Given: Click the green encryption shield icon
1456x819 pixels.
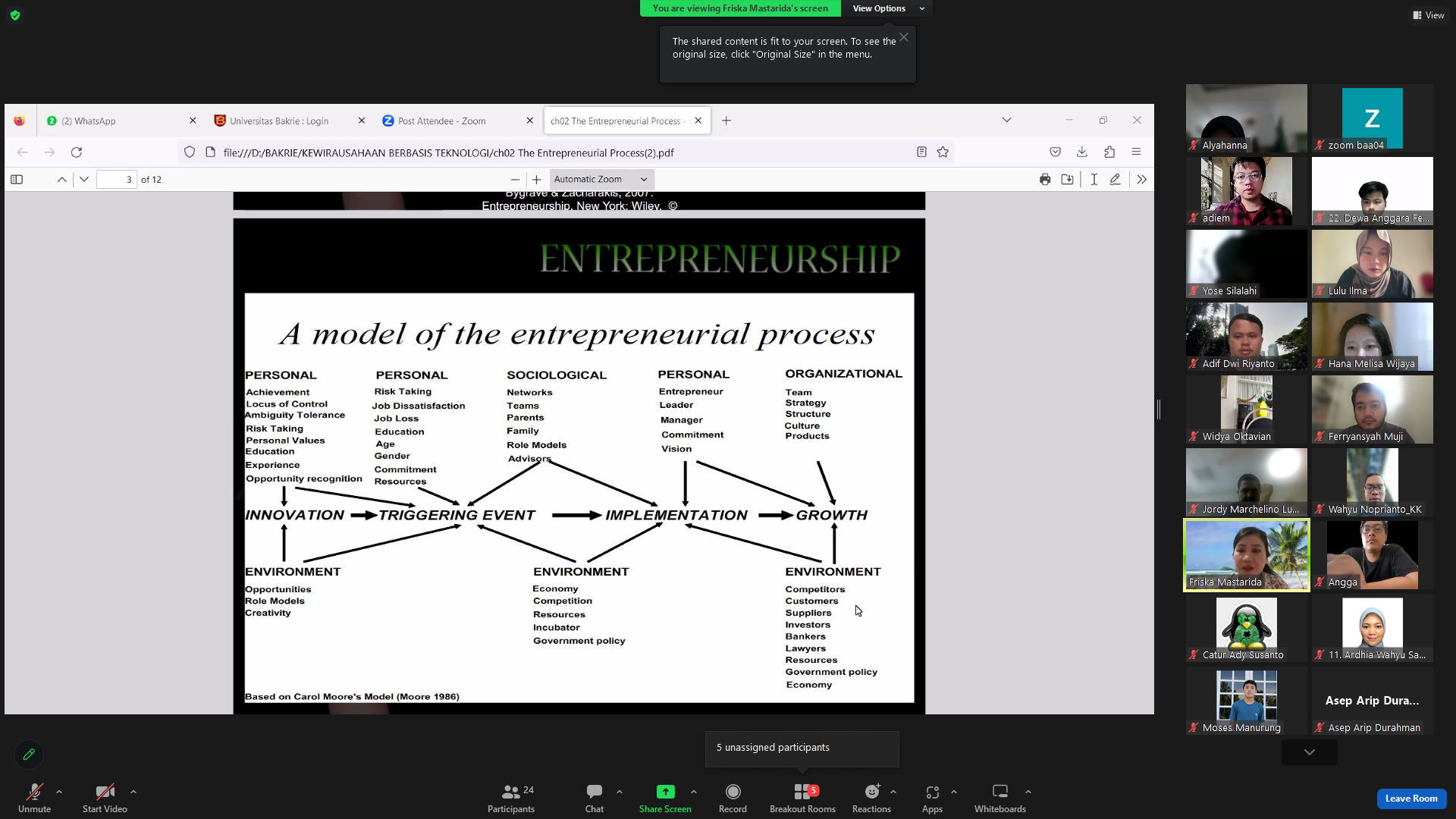Looking at the screenshot, I should click(15, 15).
